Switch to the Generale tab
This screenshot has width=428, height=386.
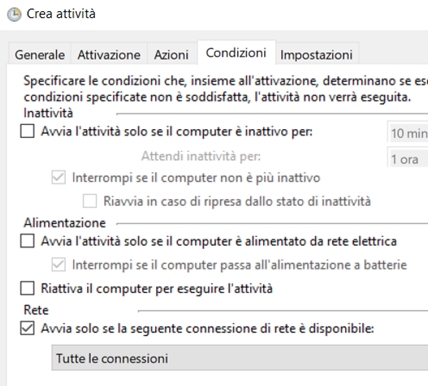tap(40, 55)
